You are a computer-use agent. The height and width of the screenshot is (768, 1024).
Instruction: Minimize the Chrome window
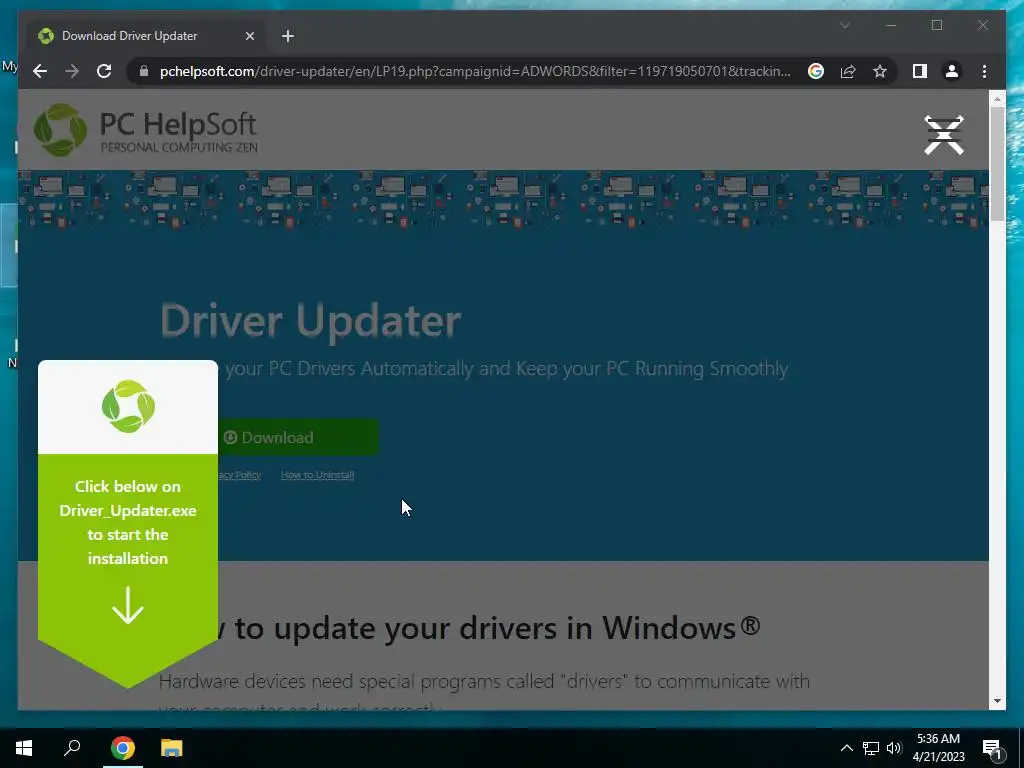click(891, 25)
